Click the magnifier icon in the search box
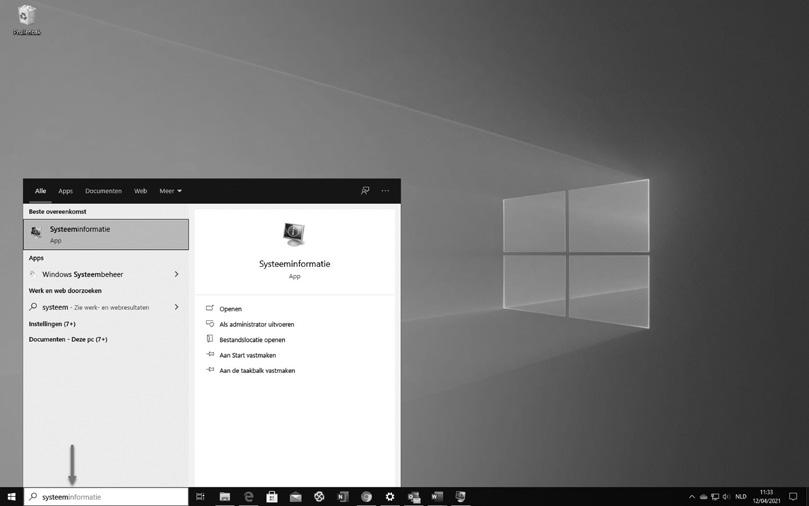The width and height of the screenshot is (809, 506). pos(33,496)
